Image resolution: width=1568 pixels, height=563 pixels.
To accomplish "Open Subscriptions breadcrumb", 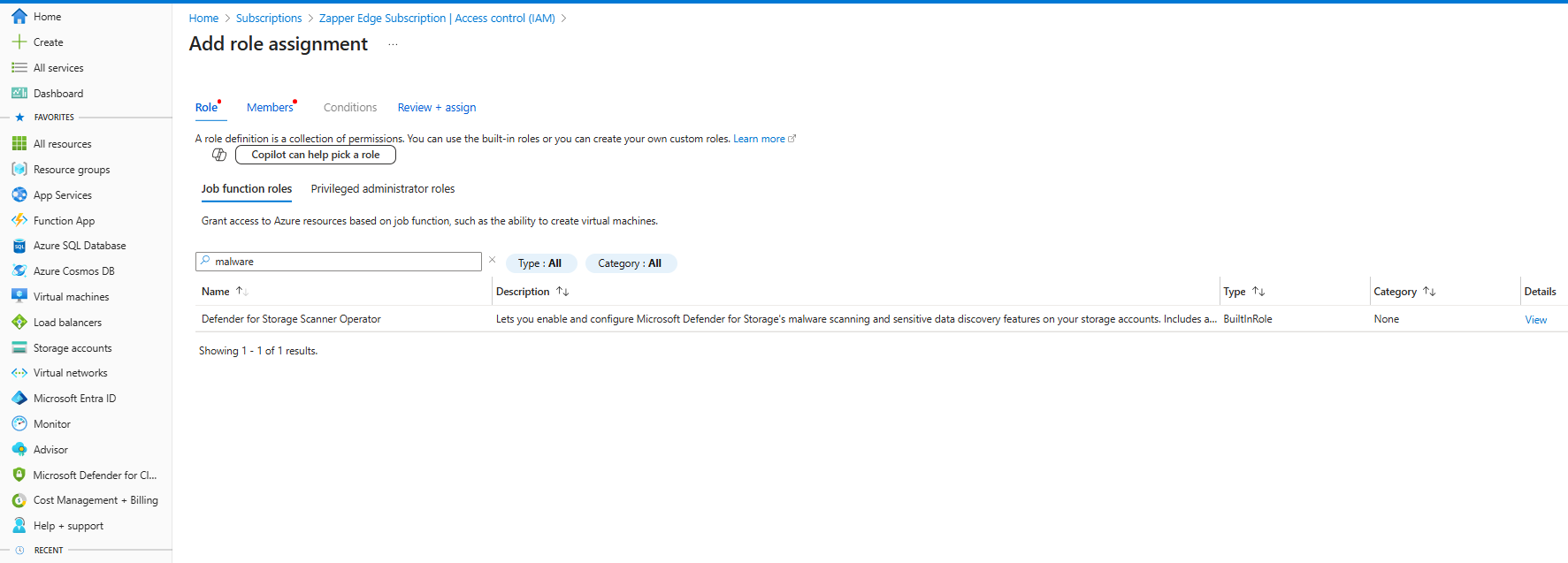I will coord(269,19).
